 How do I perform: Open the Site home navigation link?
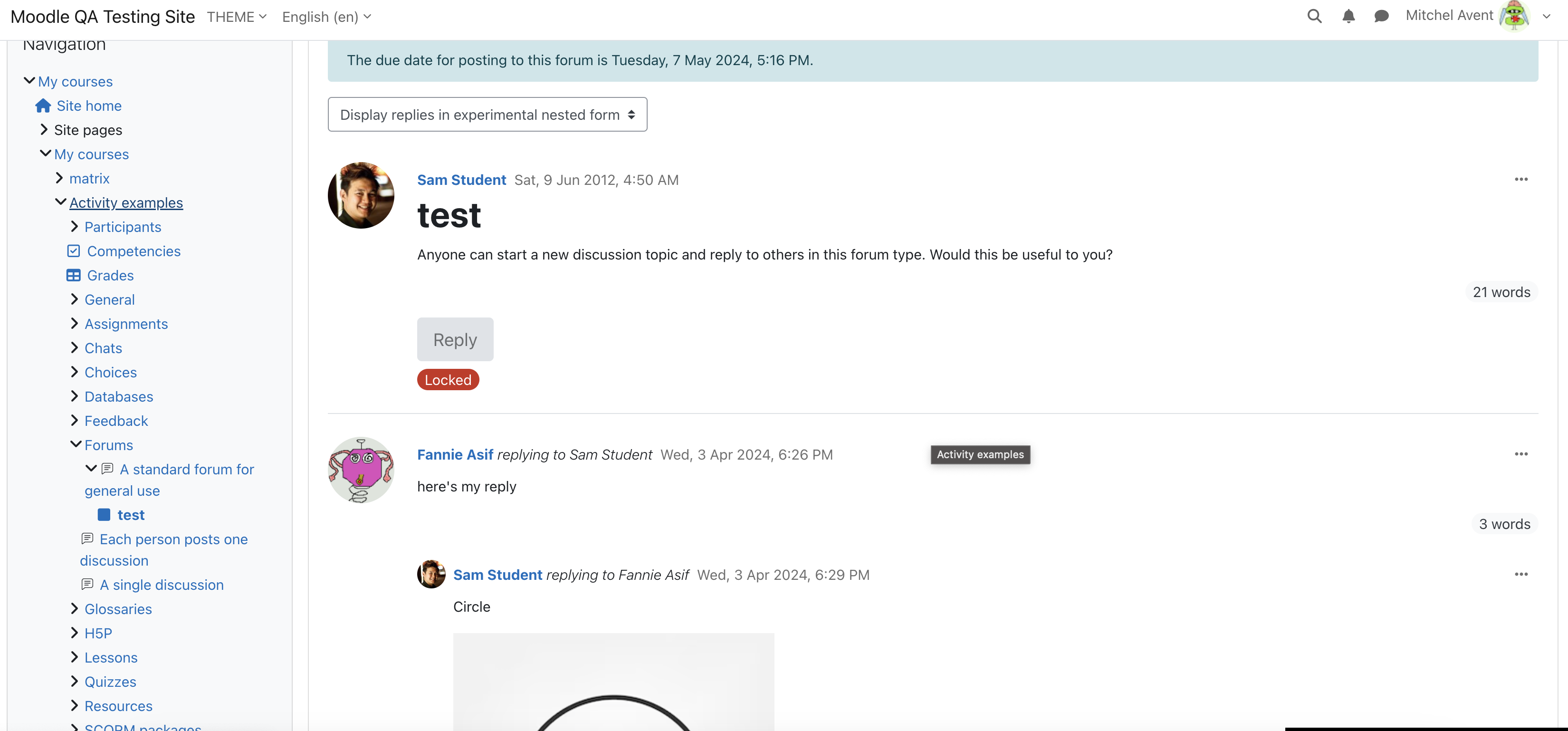pyautogui.click(x=89, y=106)
